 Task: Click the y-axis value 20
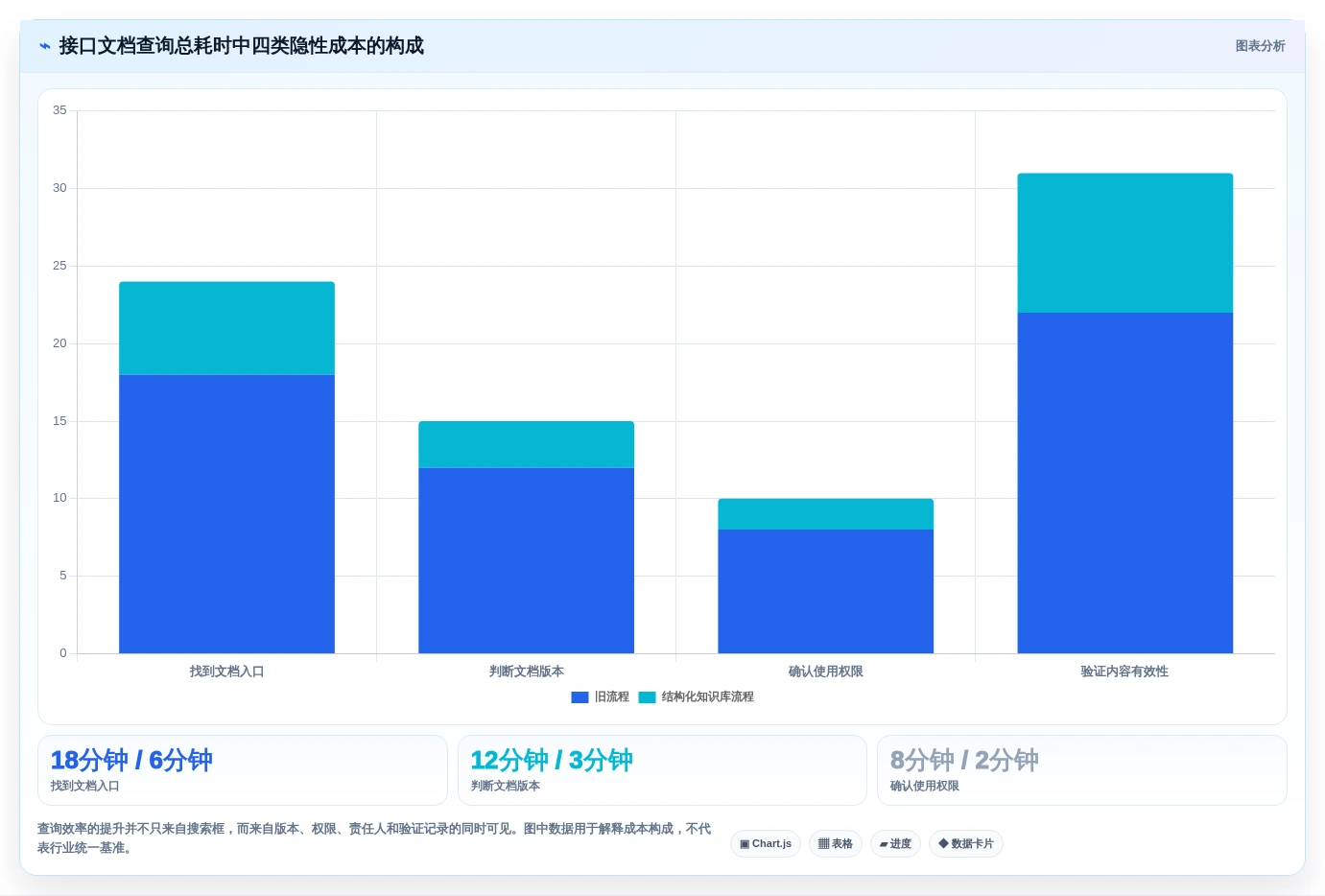pos(59,343)
